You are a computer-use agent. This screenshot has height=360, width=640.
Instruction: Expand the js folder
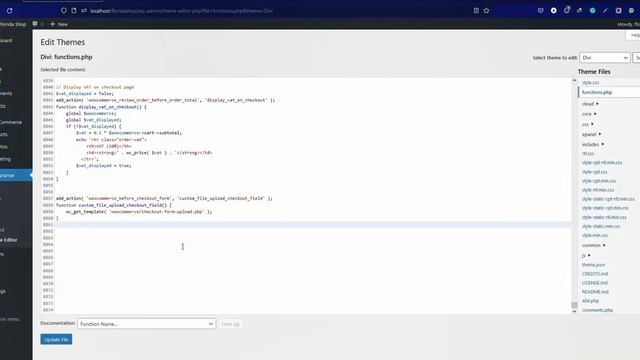click(x=586, y=255)
